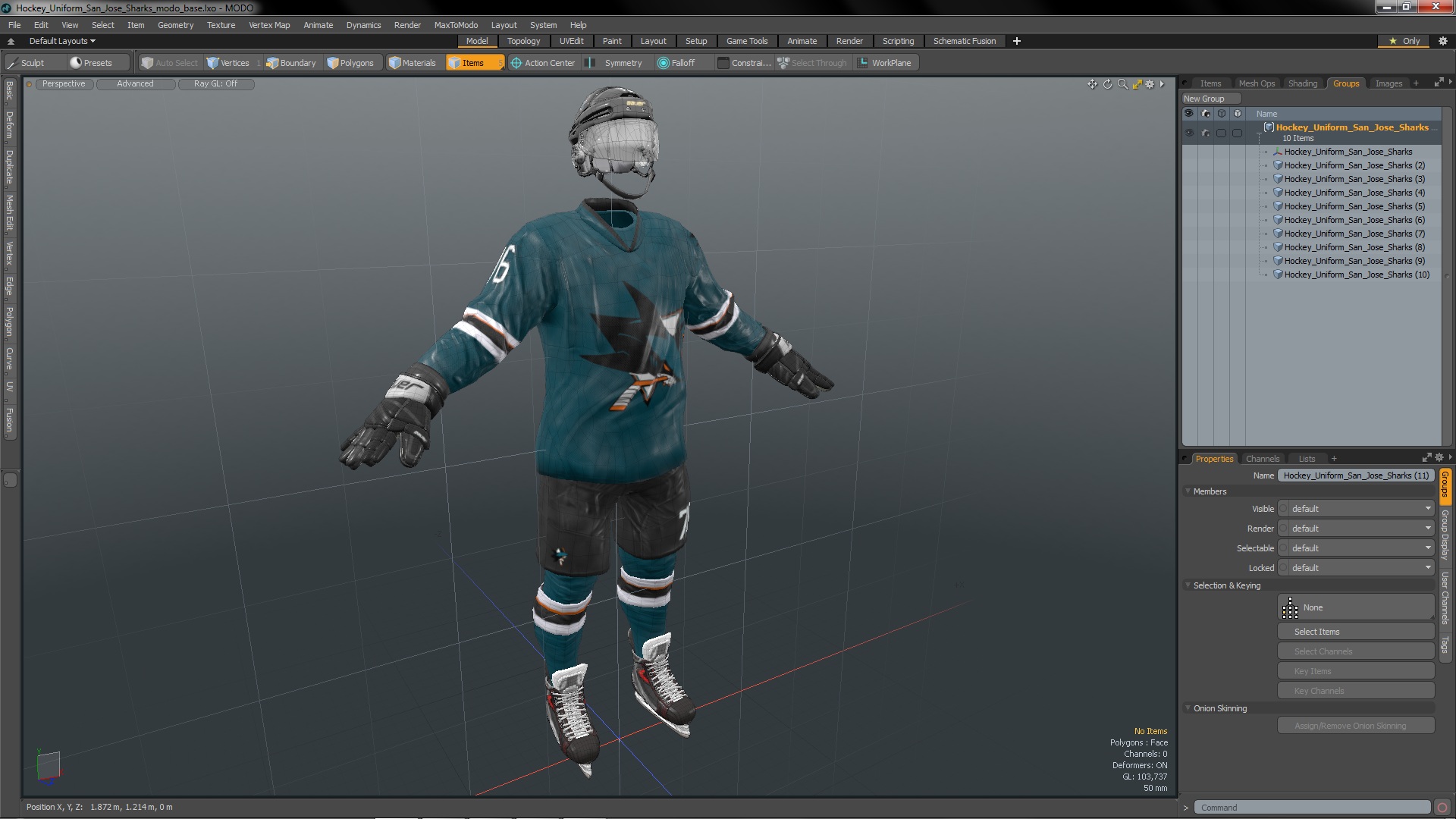
Task: Click the viewport rotate icon
Action: click(x=1107, y=84)
